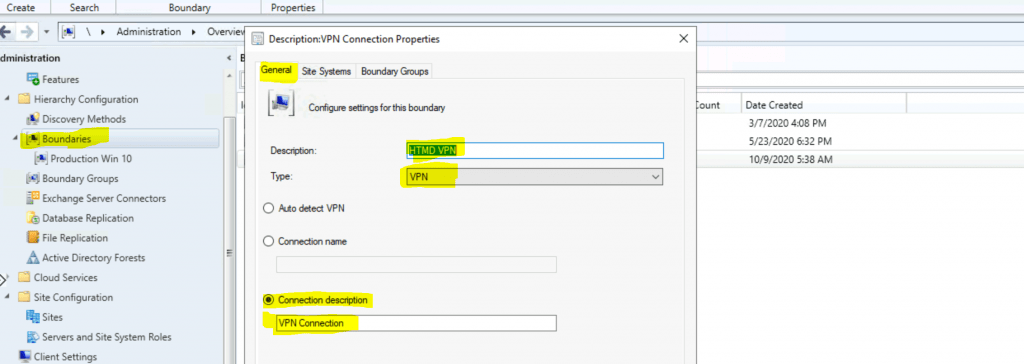Viewport: 1024px width, 364px height.
Task: Open the navigation history dropdown arrow
Action: (x=46, y=31)
